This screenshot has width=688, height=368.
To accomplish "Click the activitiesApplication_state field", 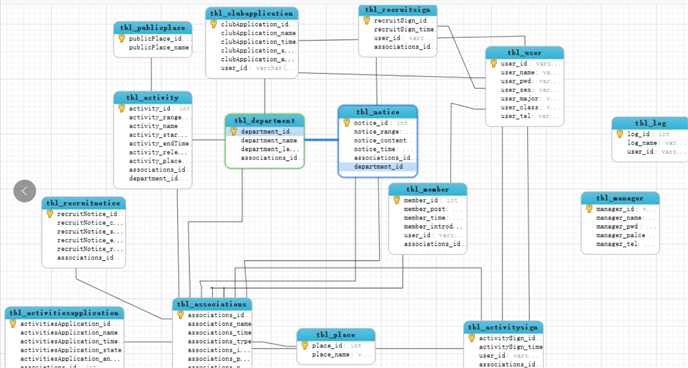I will click(71, 350).
